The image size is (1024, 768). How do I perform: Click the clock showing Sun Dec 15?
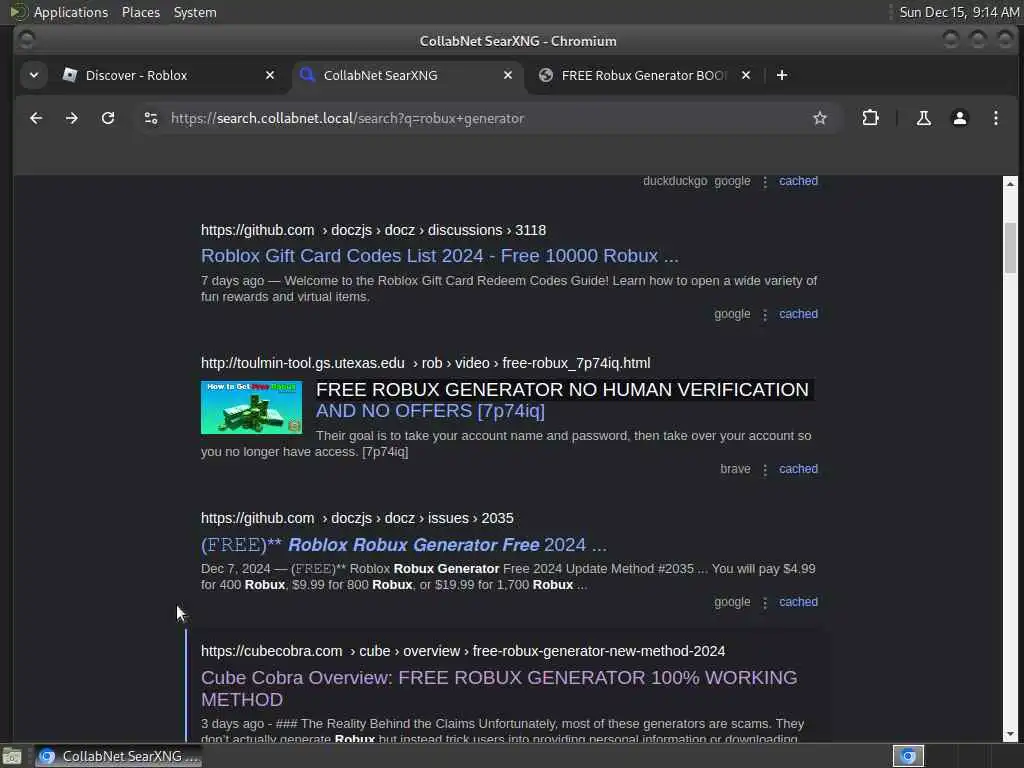958,12
